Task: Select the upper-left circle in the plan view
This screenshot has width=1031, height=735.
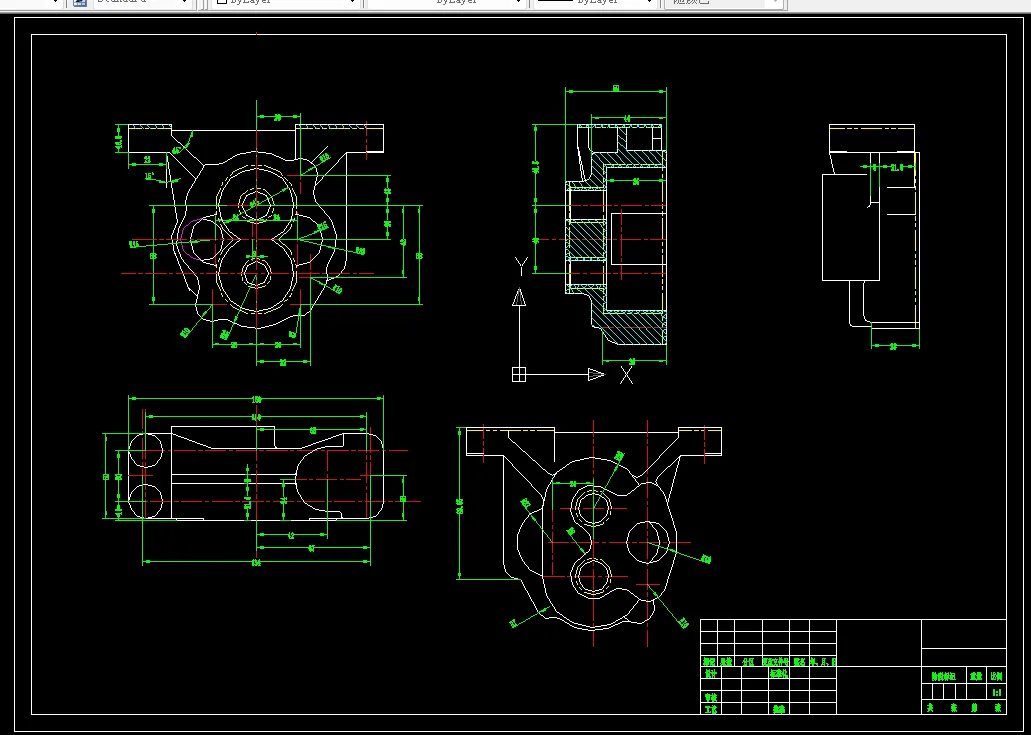Action: coord(145,450)
